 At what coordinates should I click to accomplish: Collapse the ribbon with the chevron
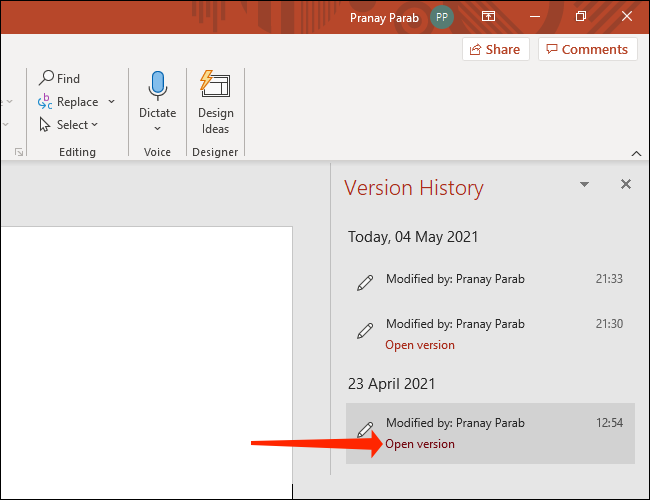coord(635,153)
